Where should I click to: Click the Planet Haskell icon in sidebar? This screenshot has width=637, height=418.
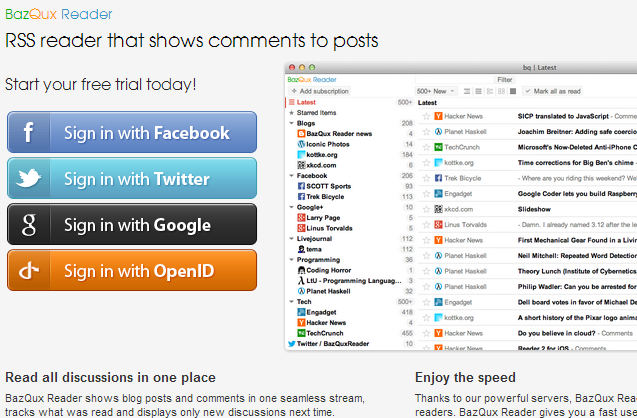tap(301, 291)
